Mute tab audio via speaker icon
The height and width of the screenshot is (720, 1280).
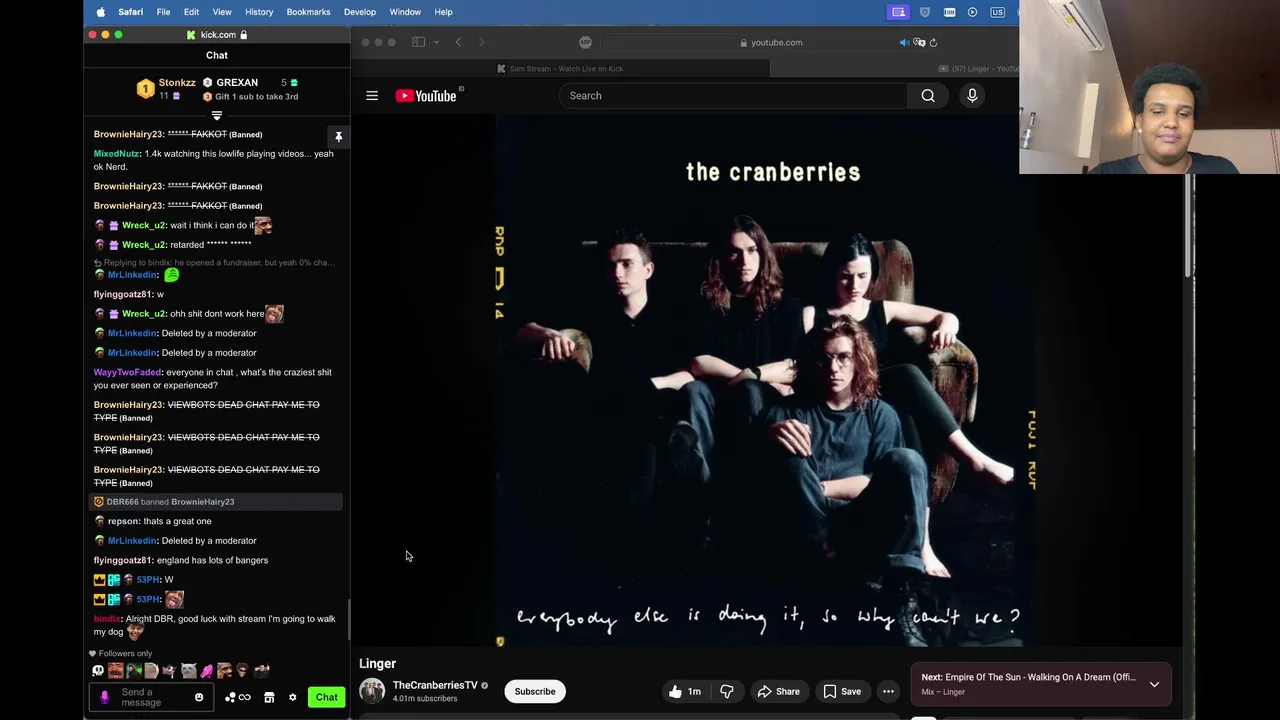coord(904,42)
